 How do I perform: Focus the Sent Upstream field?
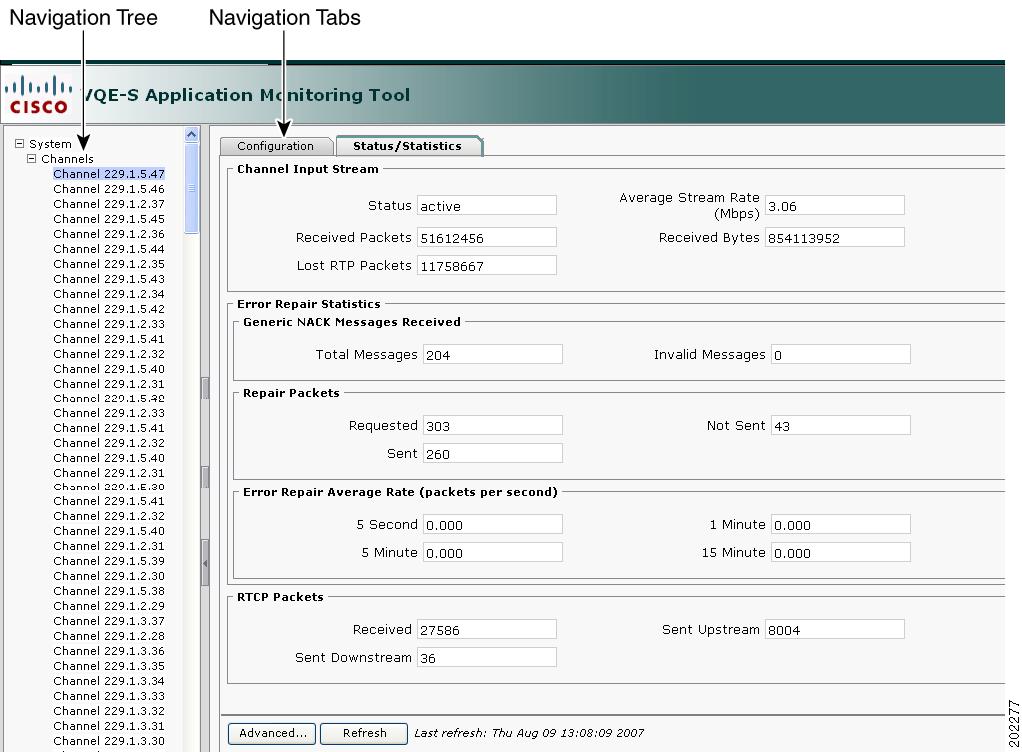click(x=835, y=629)
